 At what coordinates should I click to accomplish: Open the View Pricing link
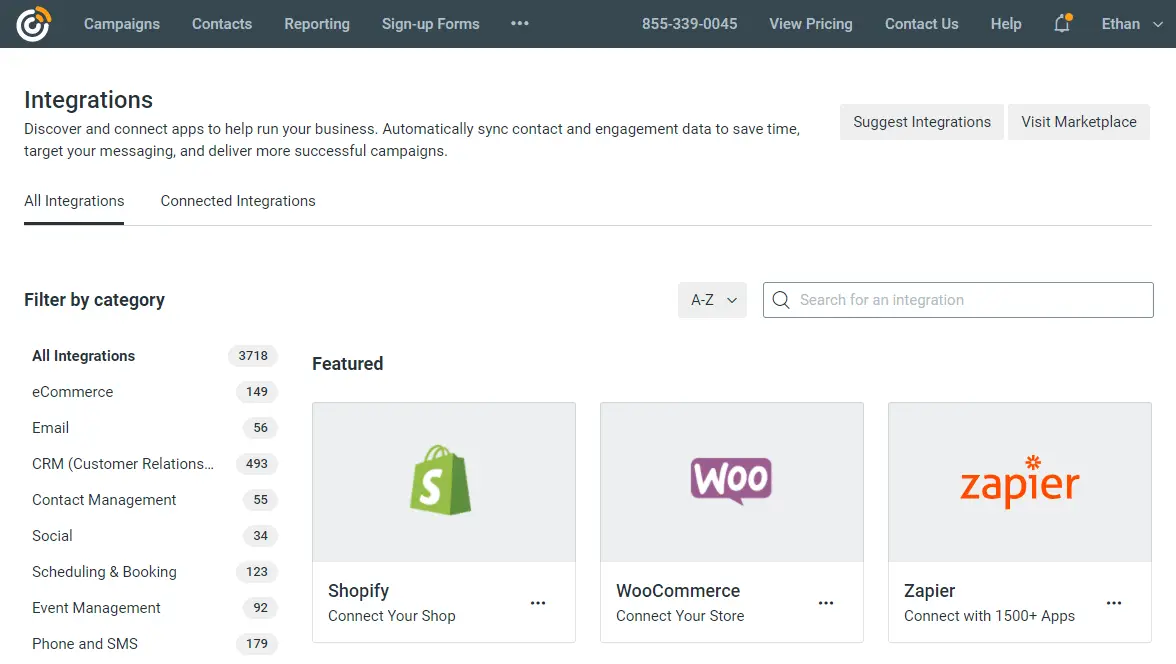click(811, 24)
